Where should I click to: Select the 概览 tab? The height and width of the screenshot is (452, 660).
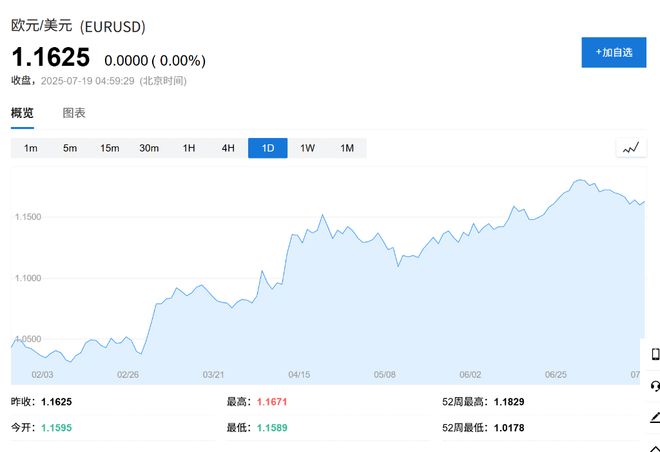click(x=22, y=113)
